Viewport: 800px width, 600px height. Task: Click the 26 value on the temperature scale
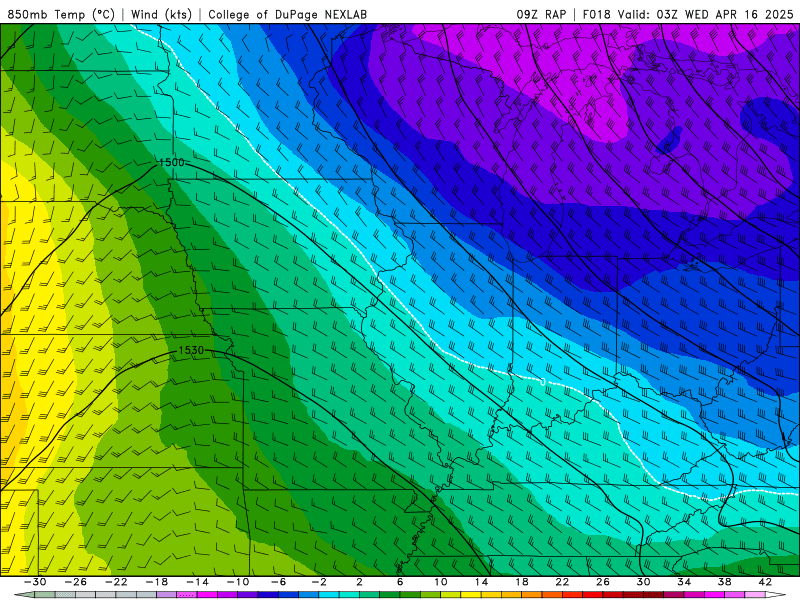click(x=603, y=582)
